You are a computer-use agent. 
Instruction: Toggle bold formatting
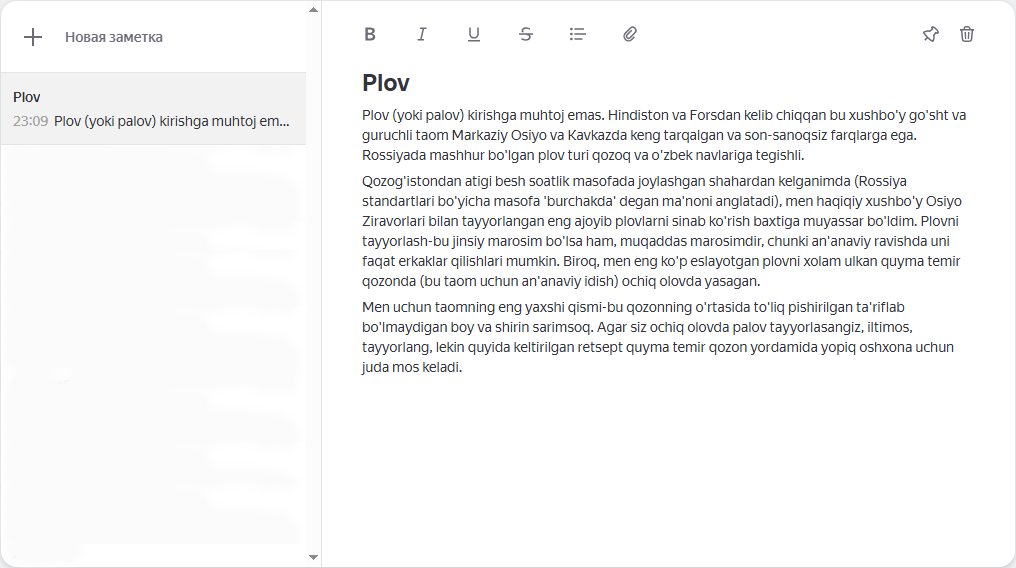coord(370,34)
